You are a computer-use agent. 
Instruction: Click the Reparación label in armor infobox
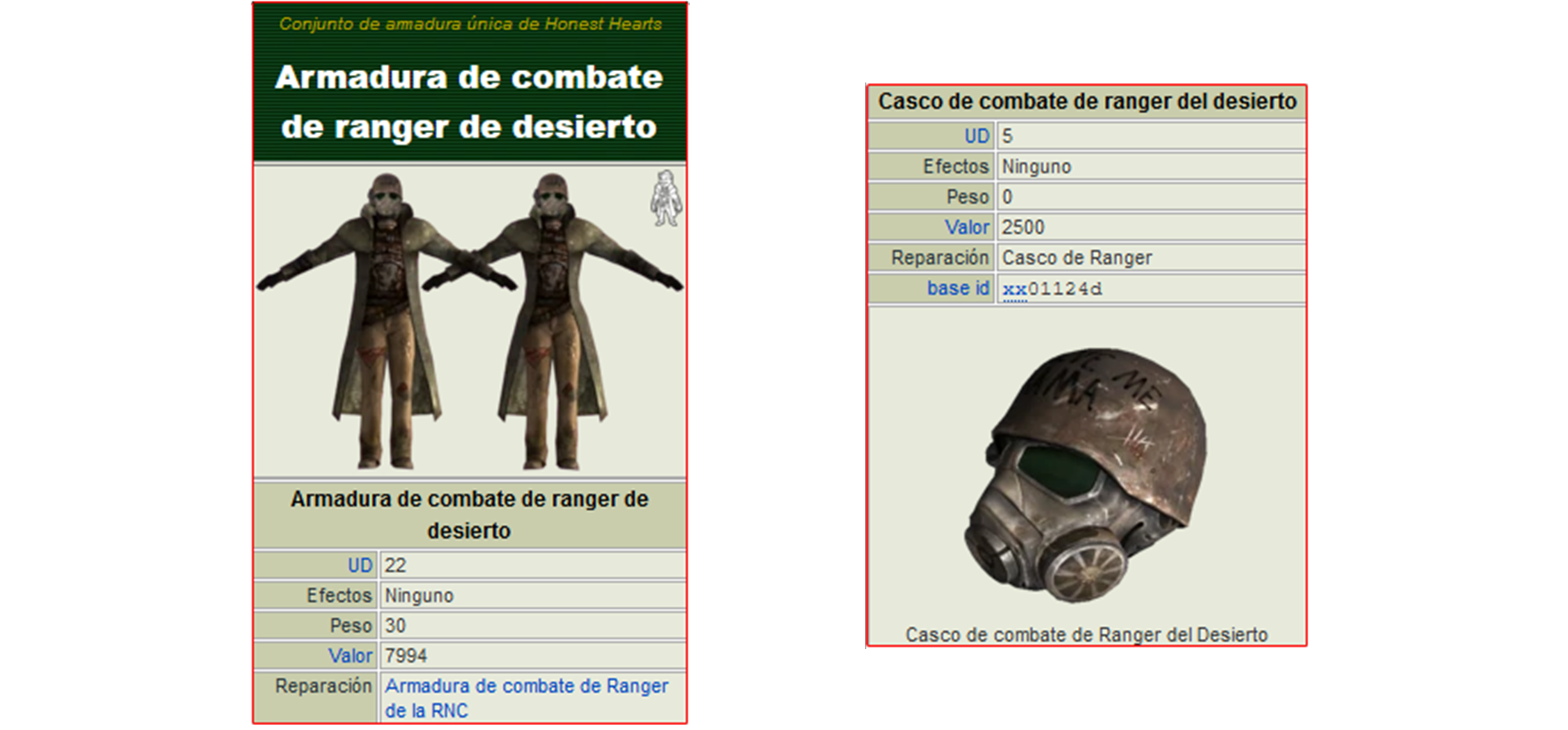point(323,686)
